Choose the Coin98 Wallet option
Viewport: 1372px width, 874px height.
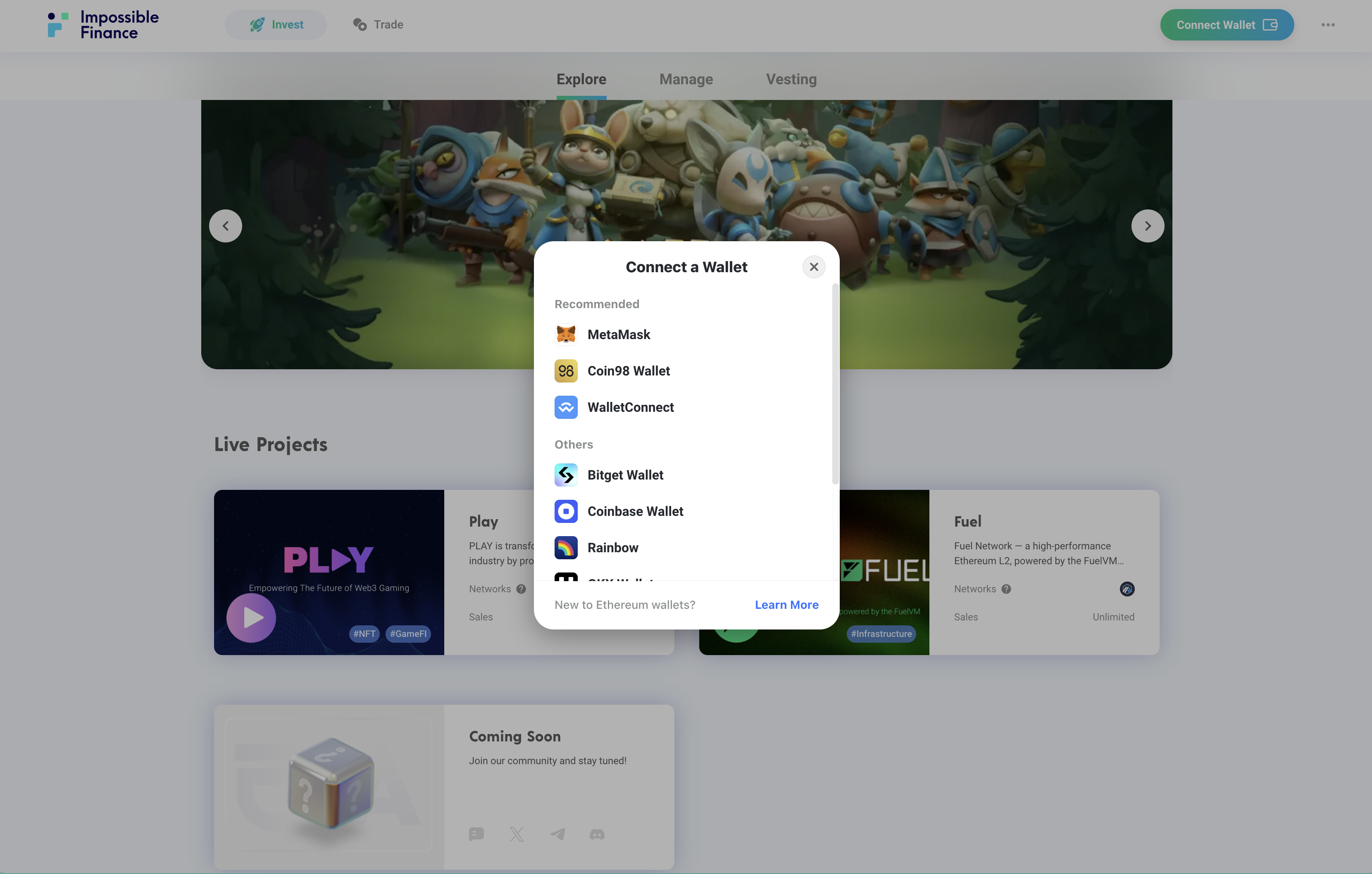(628, 370)
